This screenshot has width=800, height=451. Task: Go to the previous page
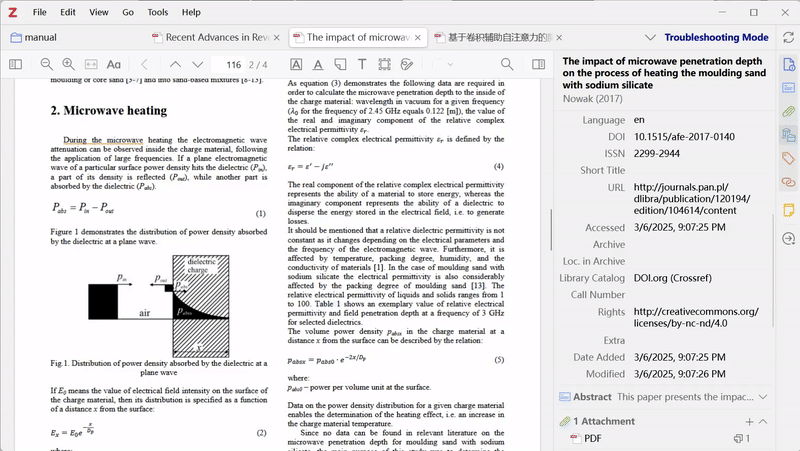click(x=175, y=64)
